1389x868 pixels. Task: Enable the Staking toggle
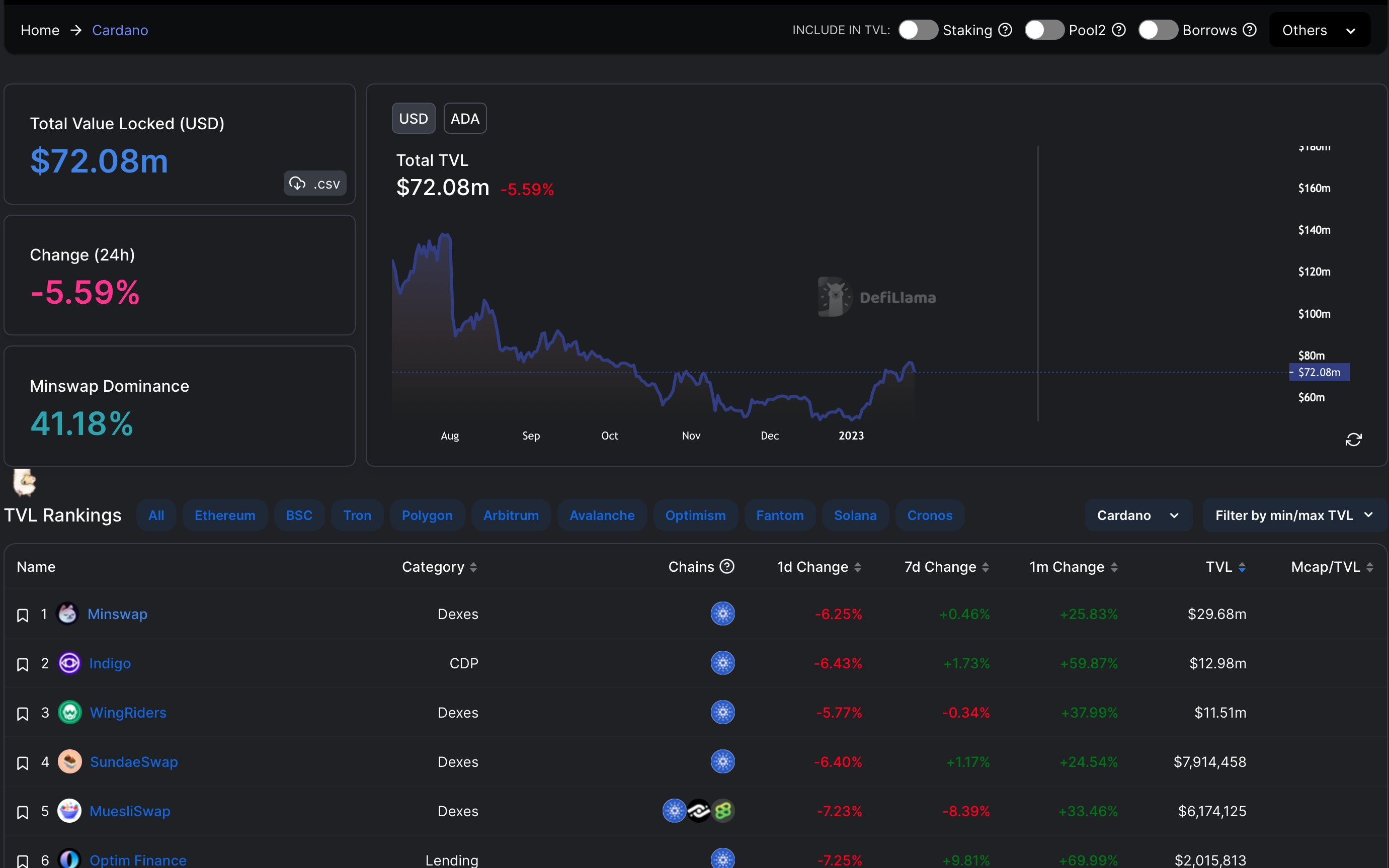point(918,30)
